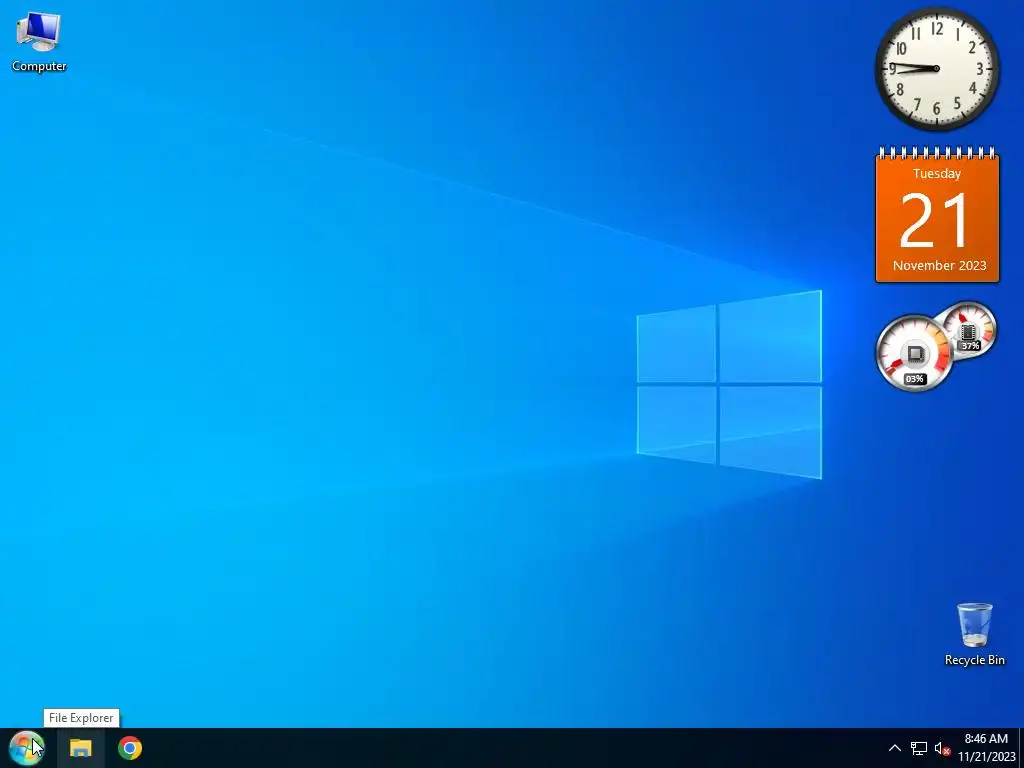Click the muted volume tray icon
Viewport: 1024px width, 768px height.
pyautogui.click(x=942, y=748)
